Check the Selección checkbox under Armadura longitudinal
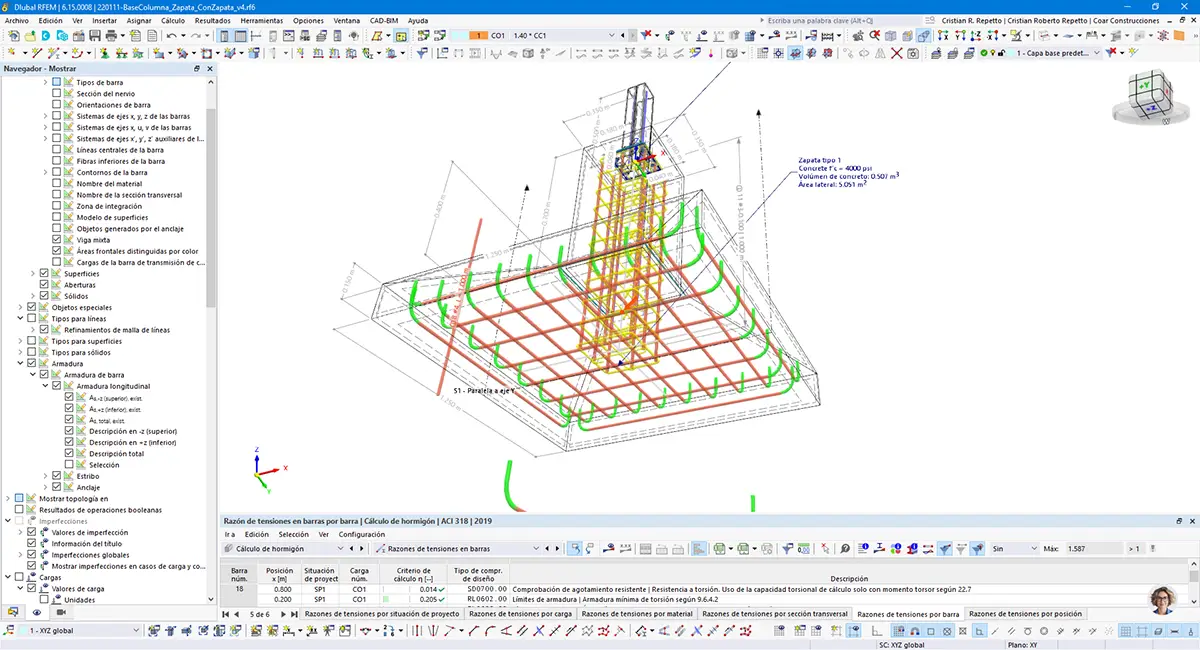Image resolution: width=1200 pixels, height=650 pixels. pyautogui.click(x=69, y=465)
